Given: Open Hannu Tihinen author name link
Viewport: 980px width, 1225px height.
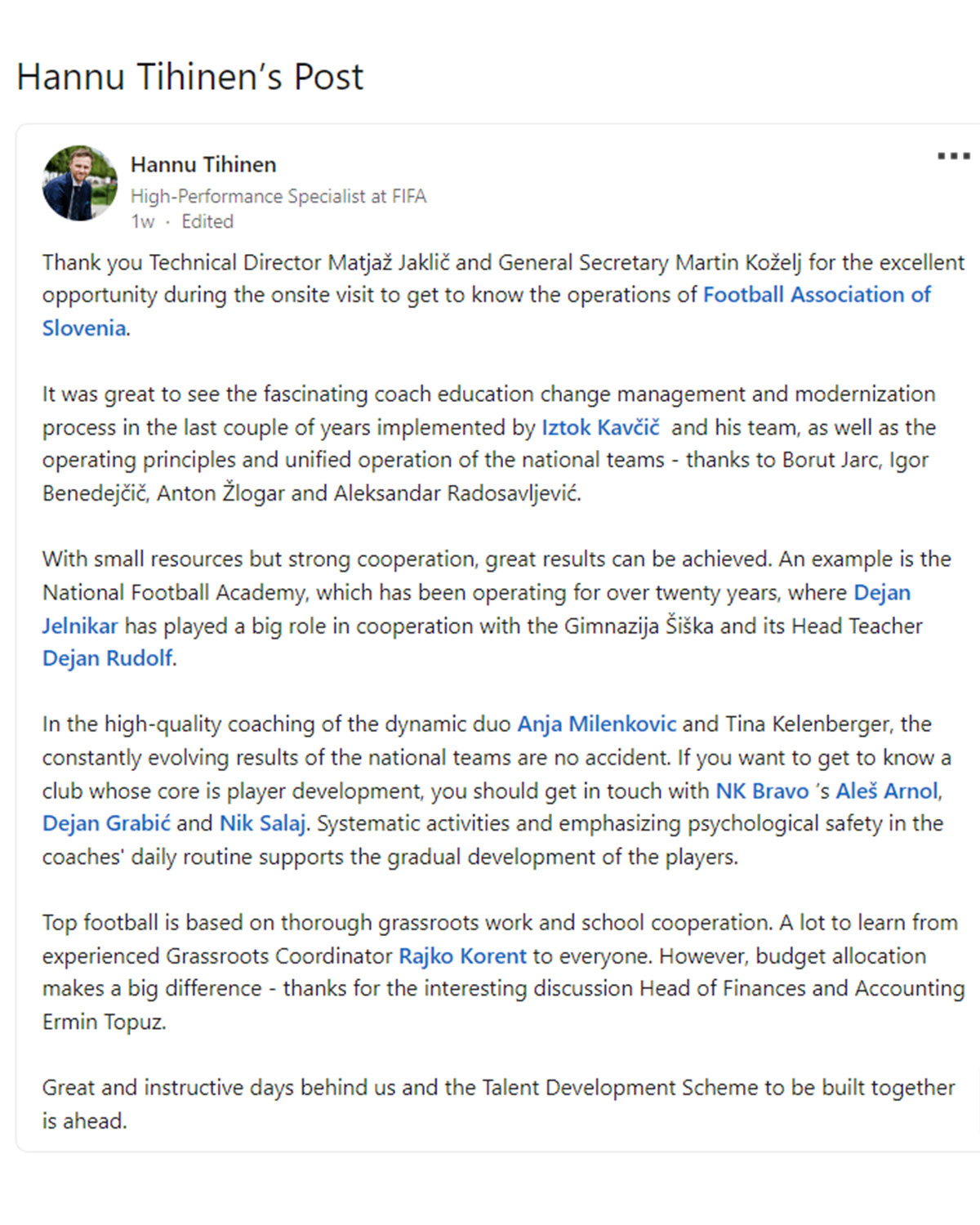Looking at the screenshot, I should [203, 165].
